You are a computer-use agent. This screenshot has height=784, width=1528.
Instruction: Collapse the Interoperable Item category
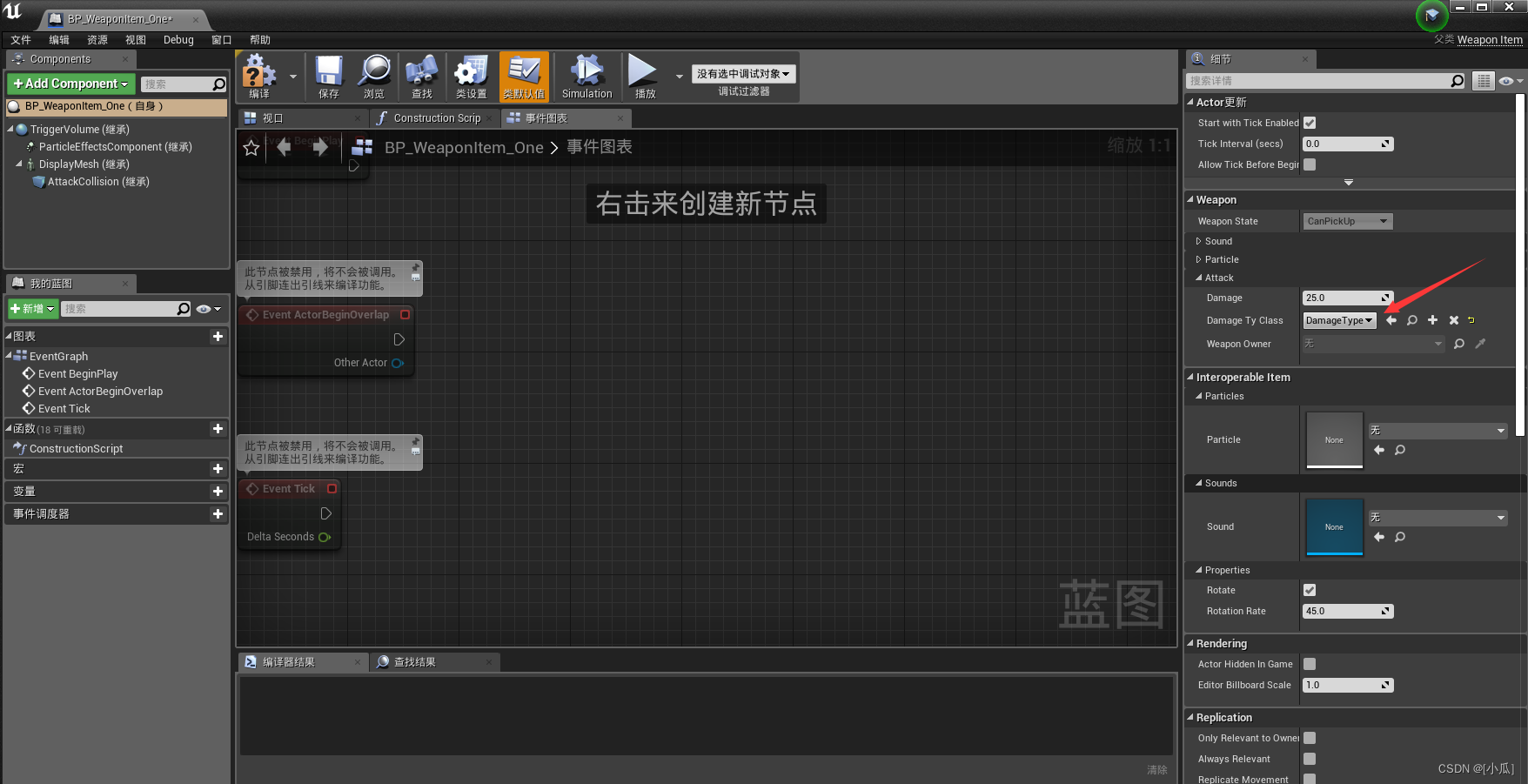tap(1190, 377)
